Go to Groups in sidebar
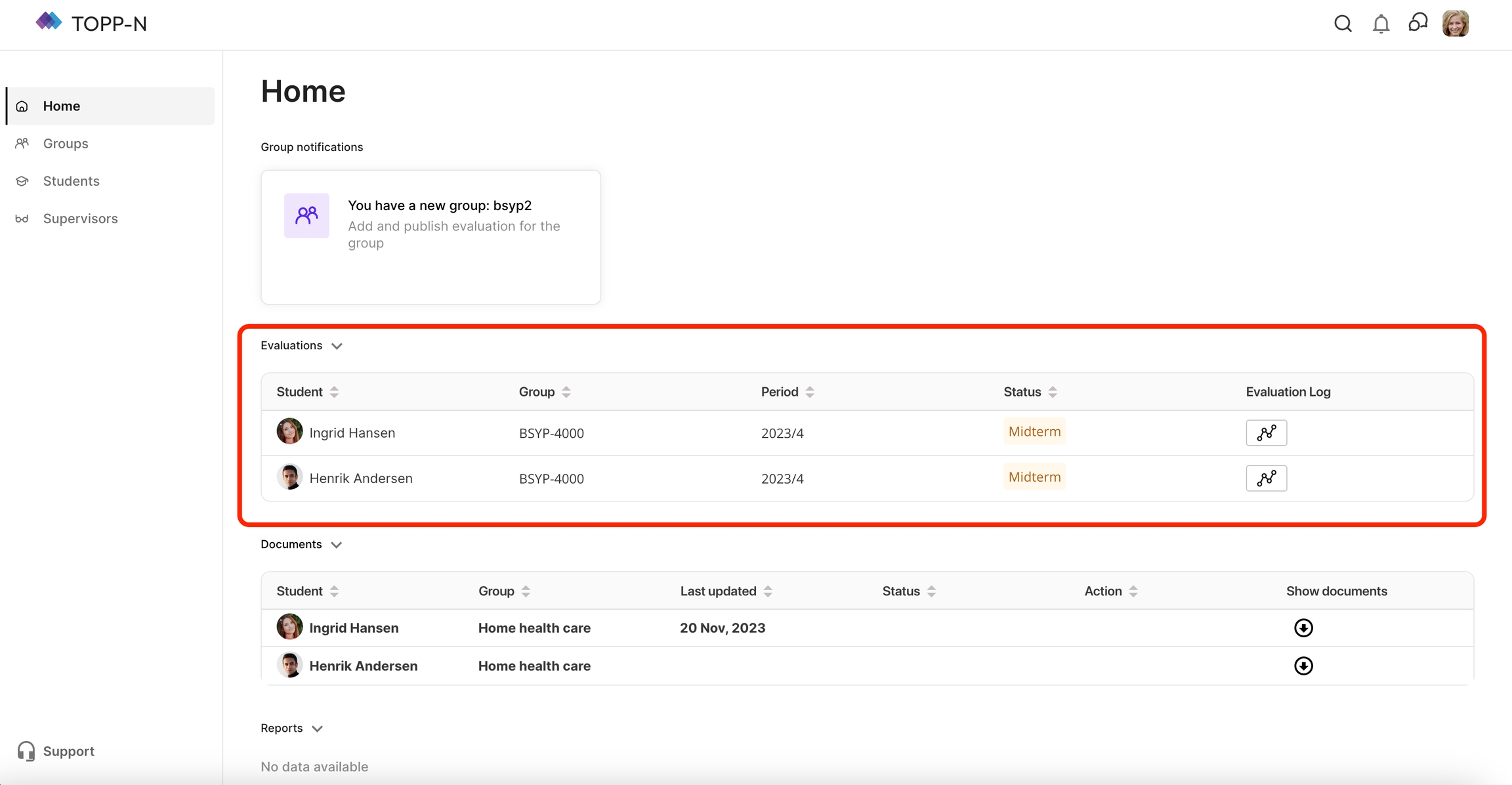 [x=66, y=144]
